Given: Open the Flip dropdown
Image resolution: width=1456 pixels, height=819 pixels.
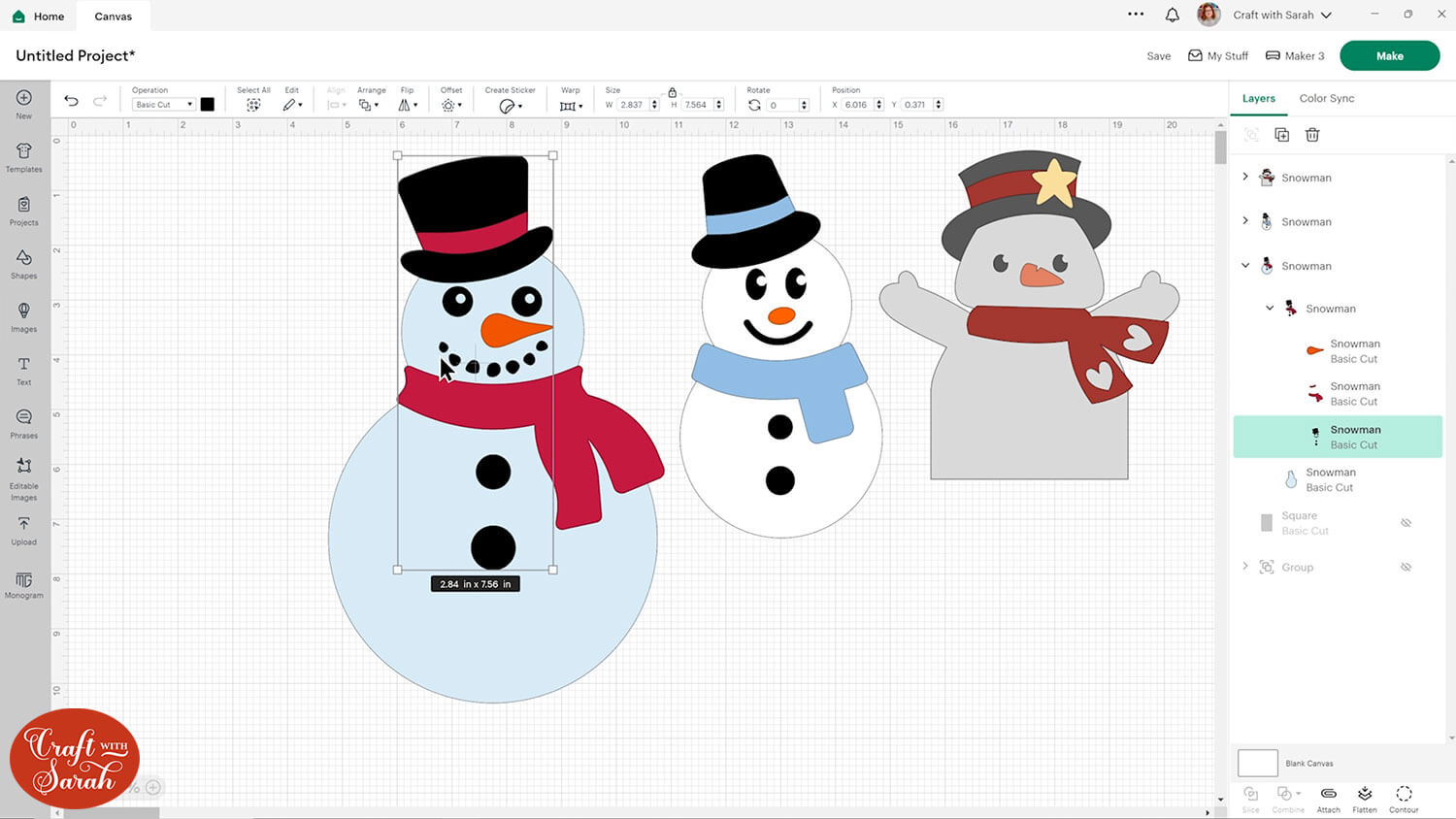Looking at the screenshot, I should (408, 105).
